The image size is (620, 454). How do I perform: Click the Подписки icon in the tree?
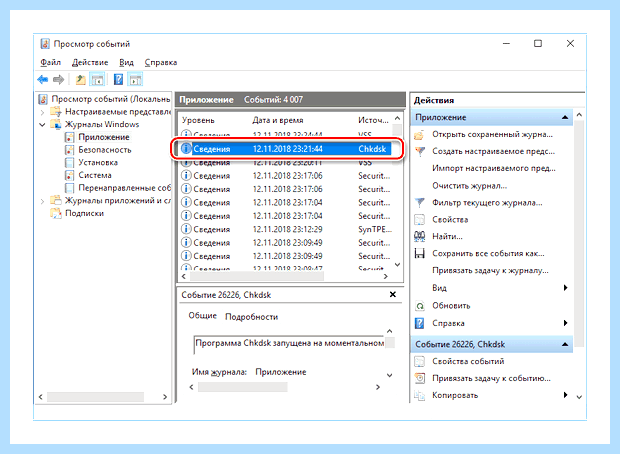coord(55,213)
